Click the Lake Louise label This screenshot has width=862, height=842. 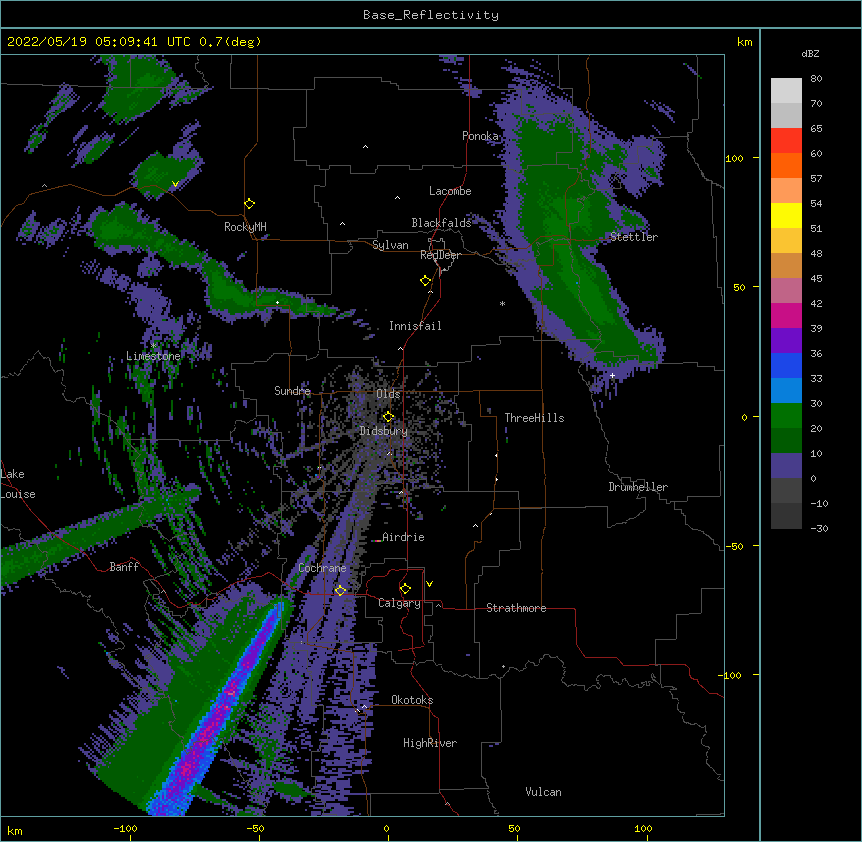18,484
